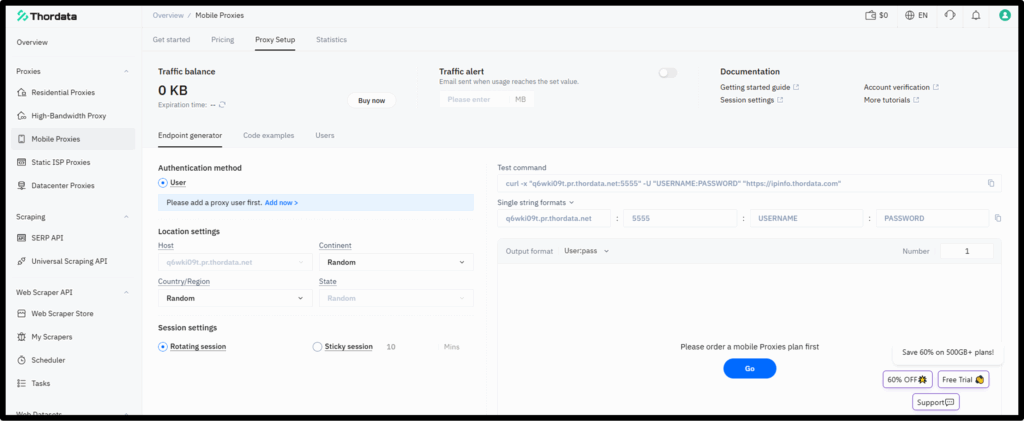Expand Single string formats dropdown
The height and width of the screenshot is (421, 1024).
tap(536, 202)
